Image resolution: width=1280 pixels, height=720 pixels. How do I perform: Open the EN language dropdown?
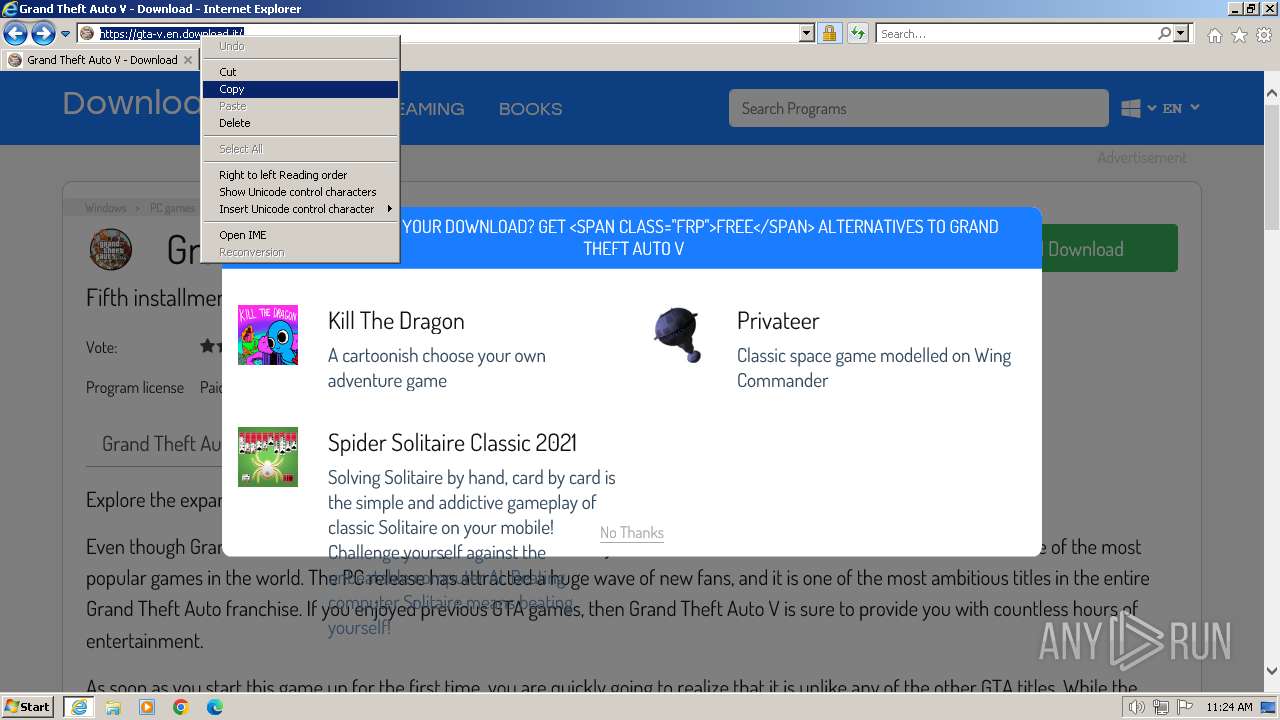[1181, 108]
